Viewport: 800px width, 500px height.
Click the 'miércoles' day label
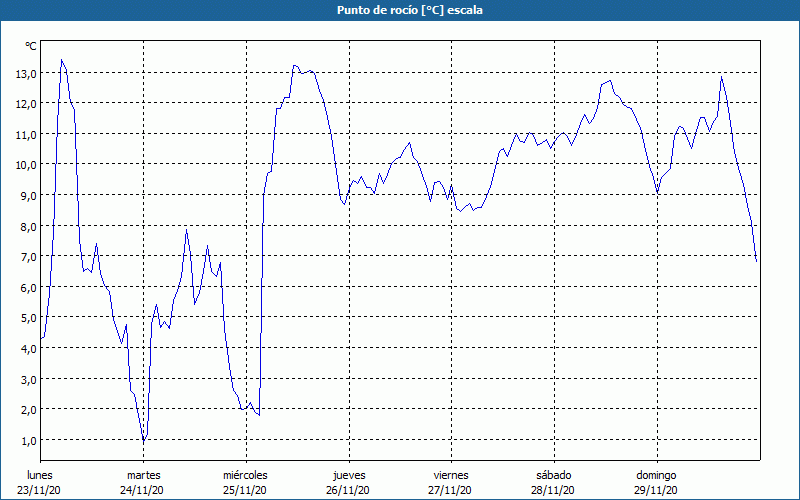click(245, 475)
